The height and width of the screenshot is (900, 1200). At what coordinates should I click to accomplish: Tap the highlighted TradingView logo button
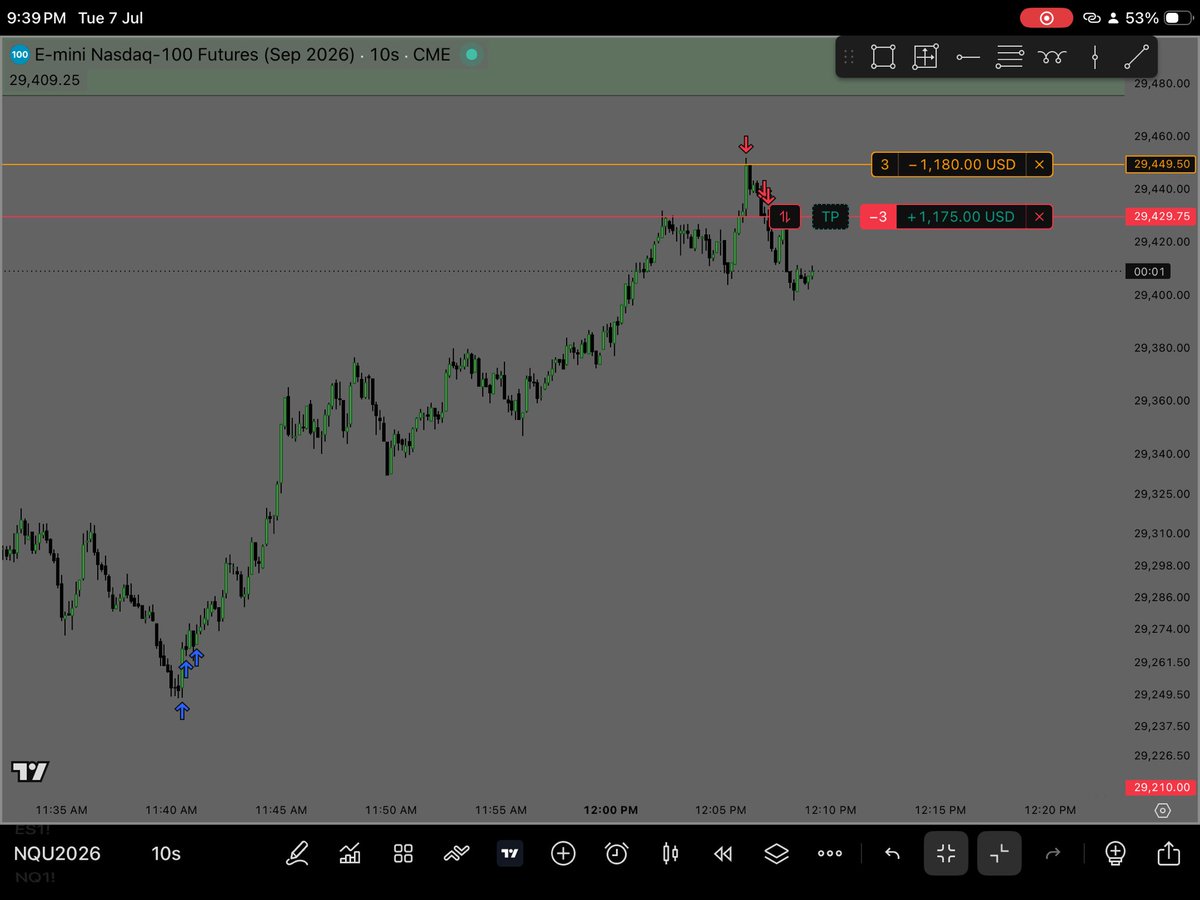pyautogui.click(x=510, y=853)
